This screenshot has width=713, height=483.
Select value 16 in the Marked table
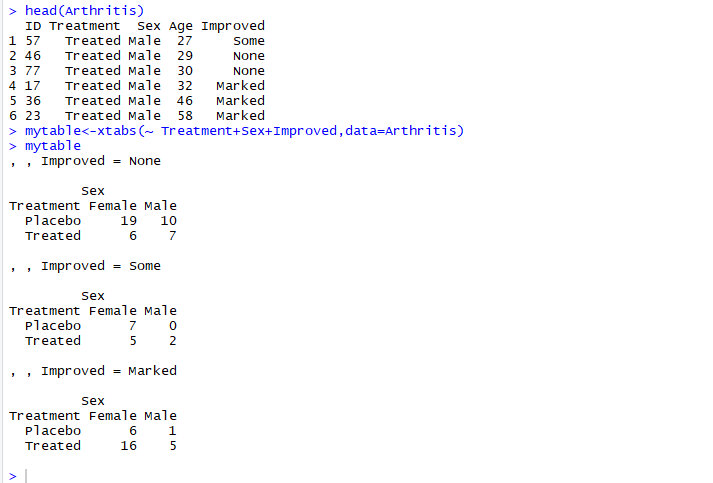pos(128,446)
